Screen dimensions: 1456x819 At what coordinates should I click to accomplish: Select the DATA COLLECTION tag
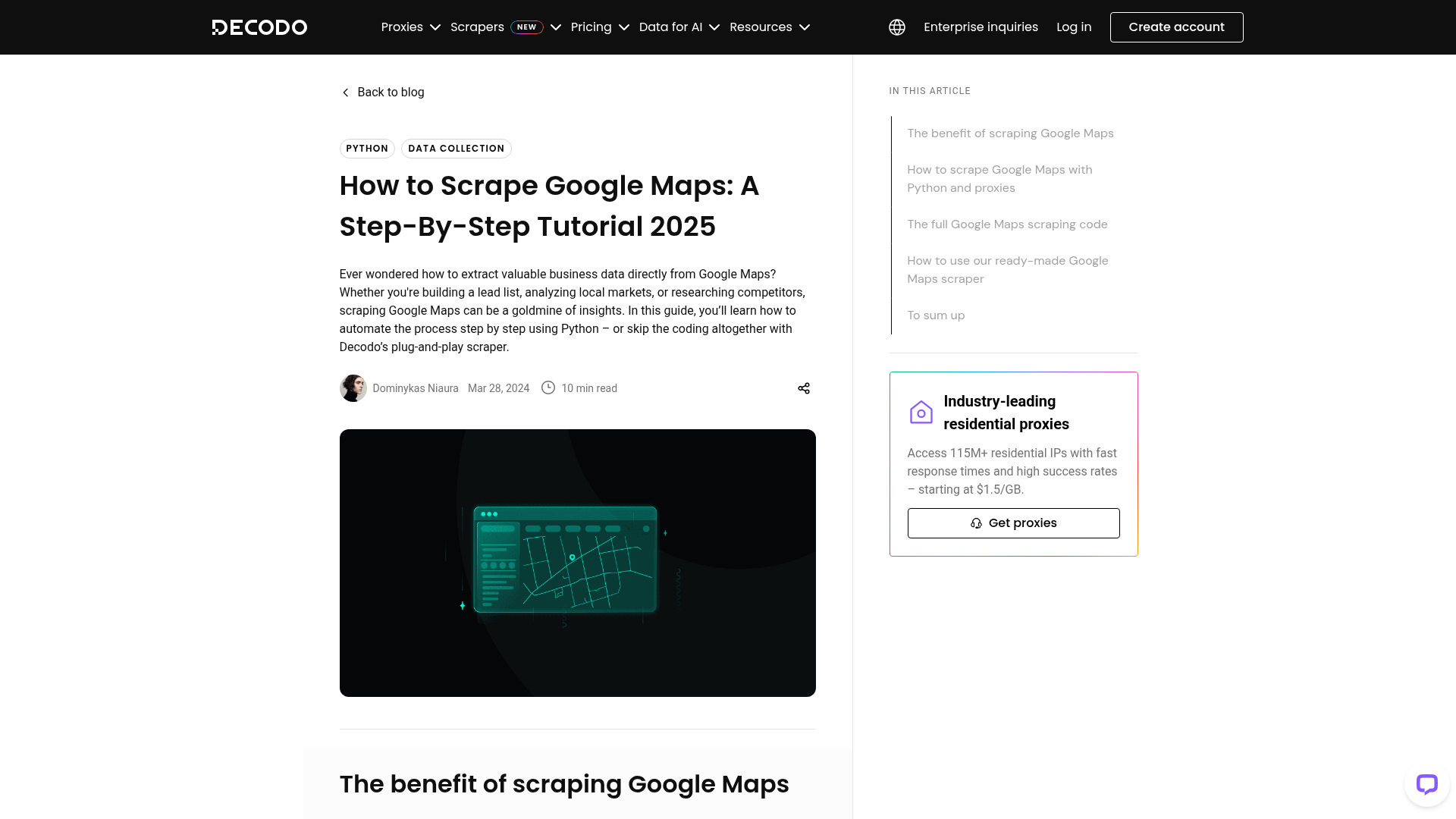457,149
